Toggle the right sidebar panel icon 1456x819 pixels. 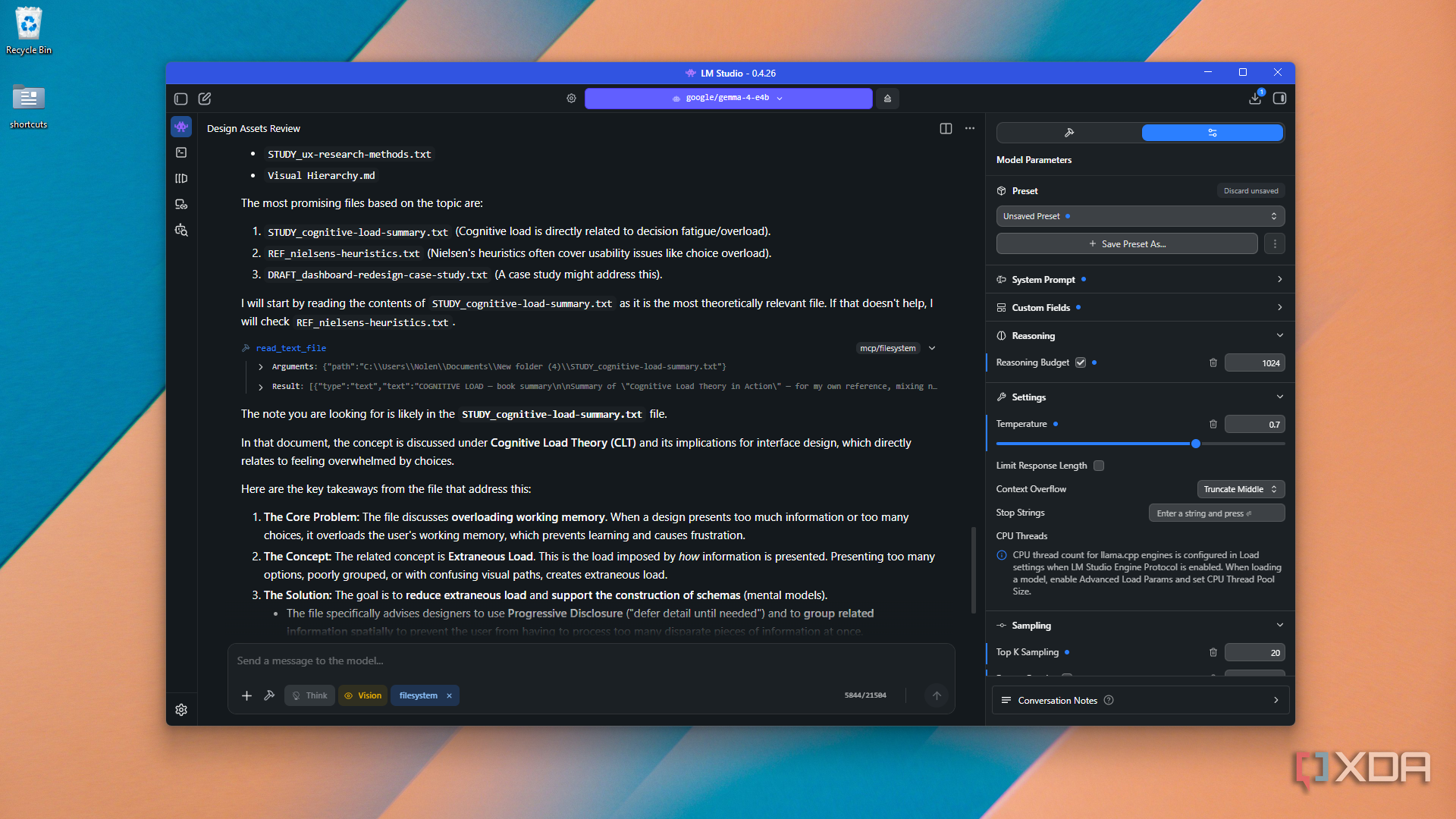[1279, 98]
